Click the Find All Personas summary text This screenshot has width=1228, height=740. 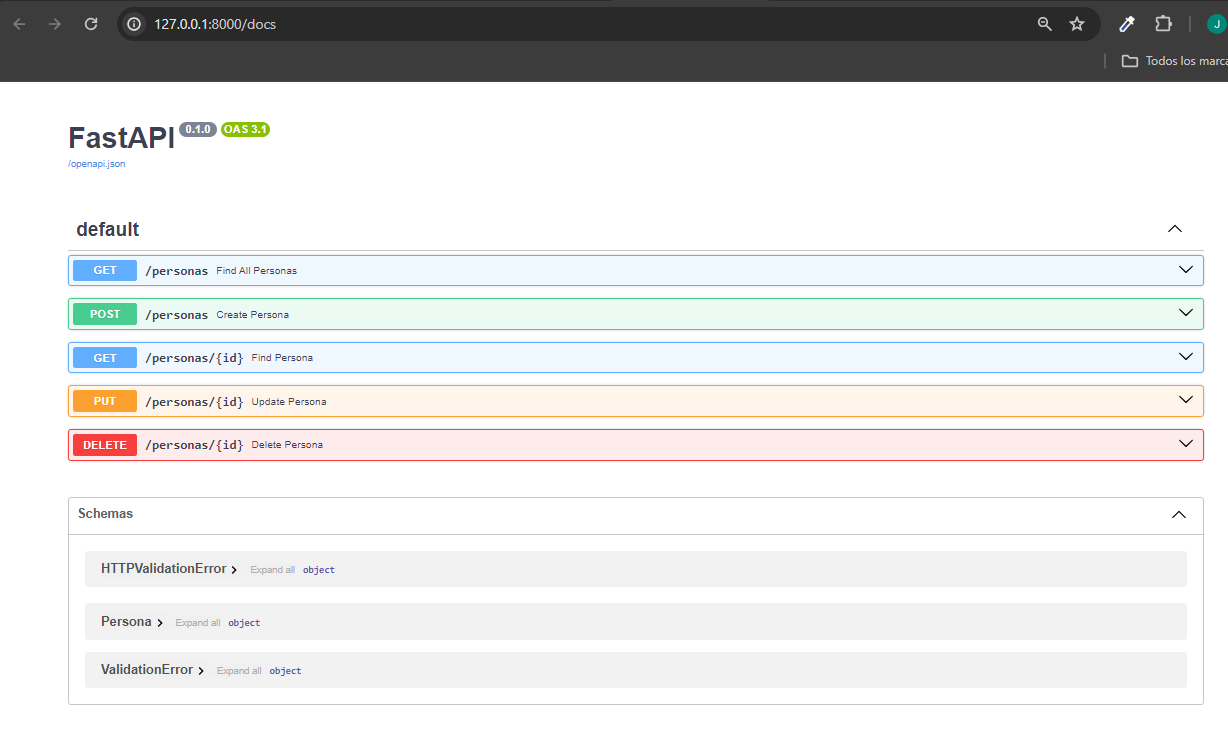[x=256, y=271]
